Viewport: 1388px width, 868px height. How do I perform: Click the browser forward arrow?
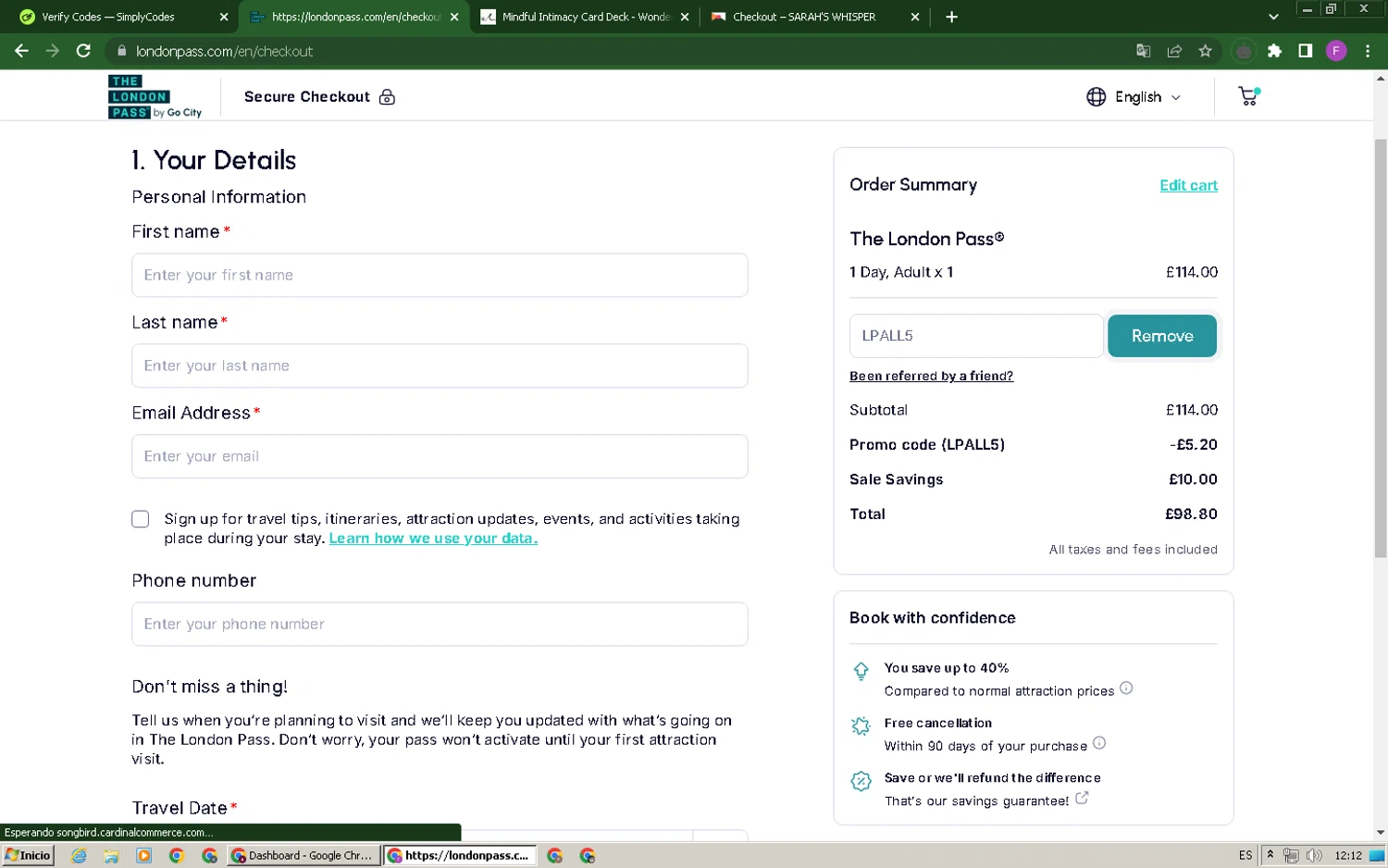point(53,51)
